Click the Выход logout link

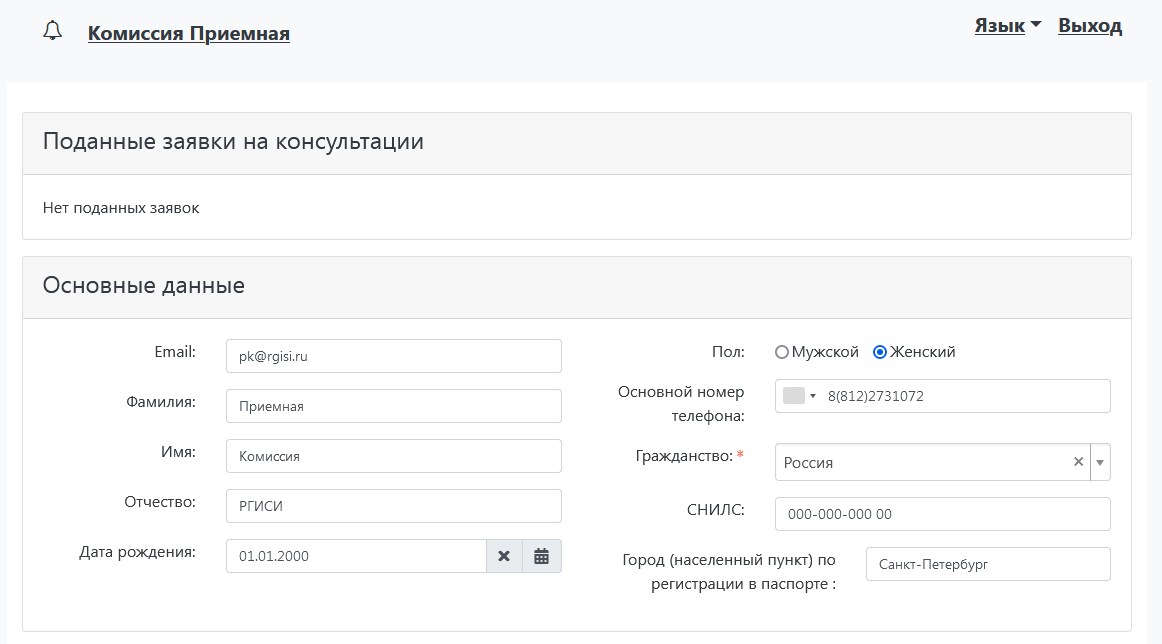[x=1090, y=27]
